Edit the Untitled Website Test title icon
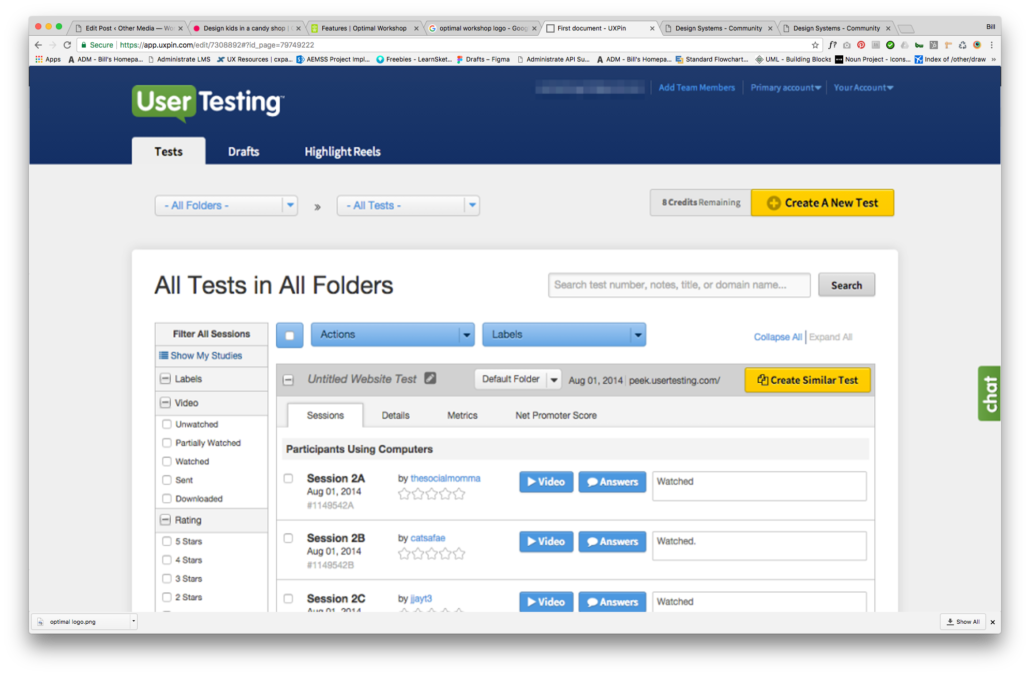1030x675 pixels. (430, 378)
